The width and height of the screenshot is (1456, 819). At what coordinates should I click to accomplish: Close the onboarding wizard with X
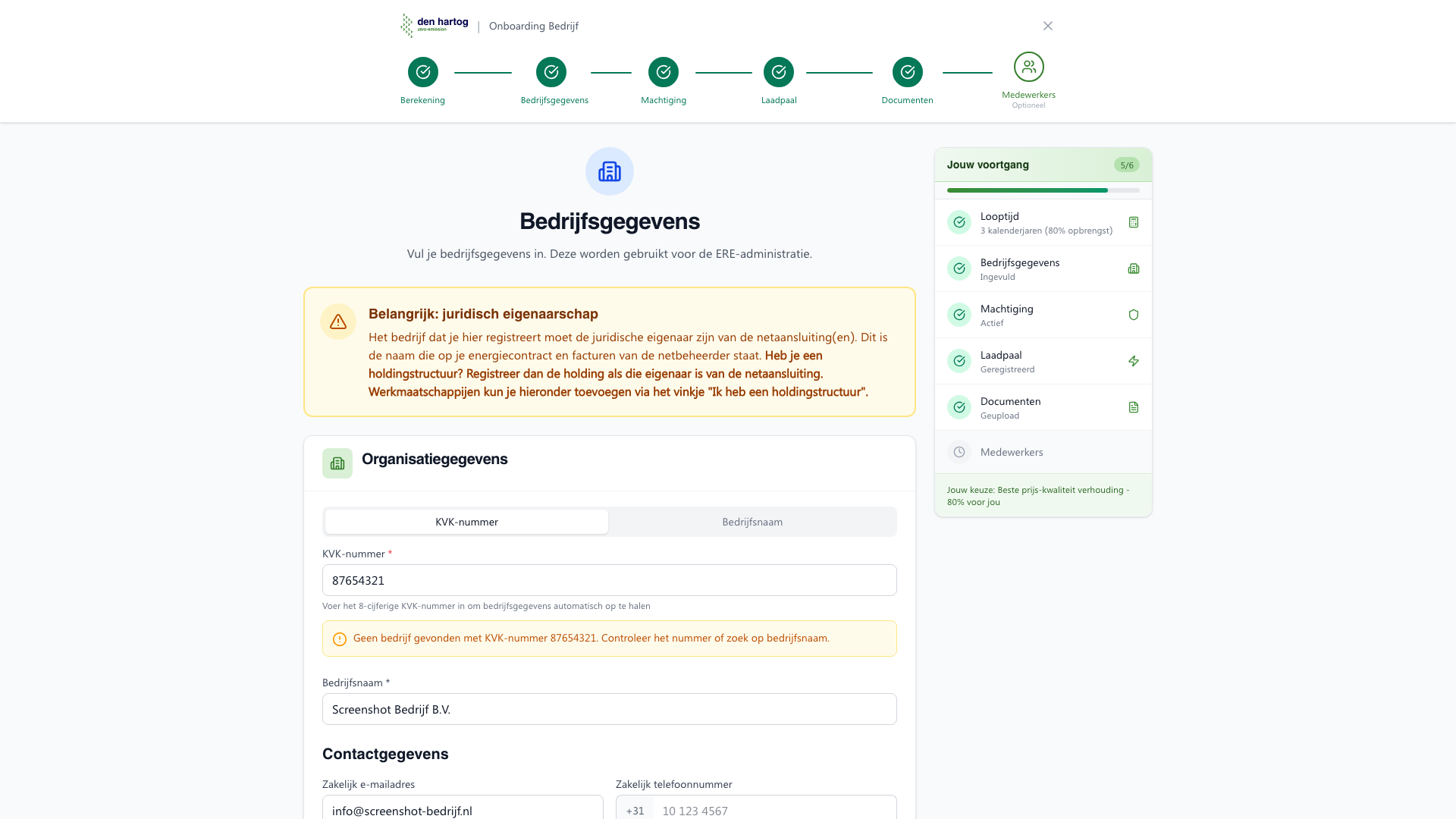click(1048, 26)
